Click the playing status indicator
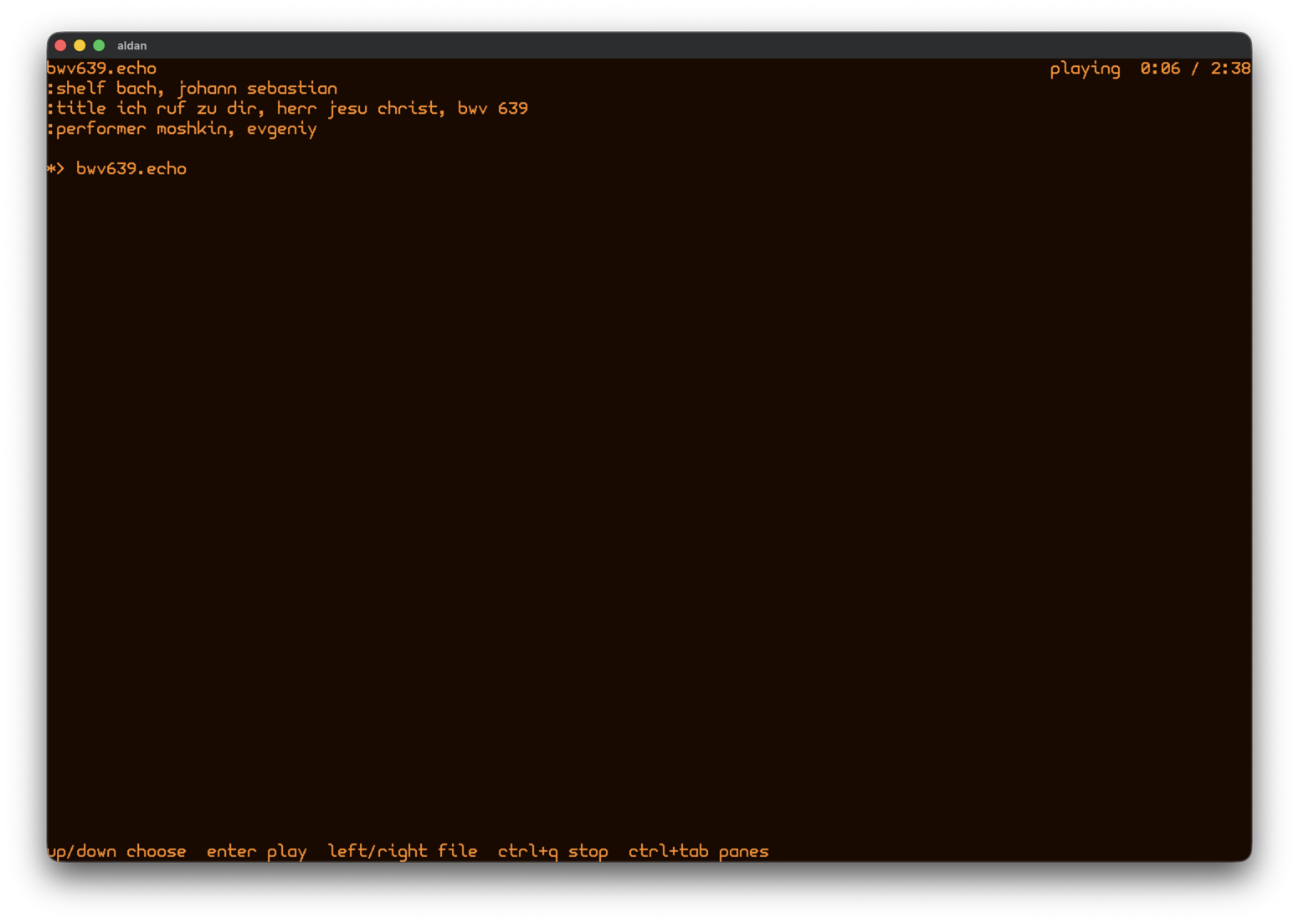1299x924 pixels. coord(1085,69)
